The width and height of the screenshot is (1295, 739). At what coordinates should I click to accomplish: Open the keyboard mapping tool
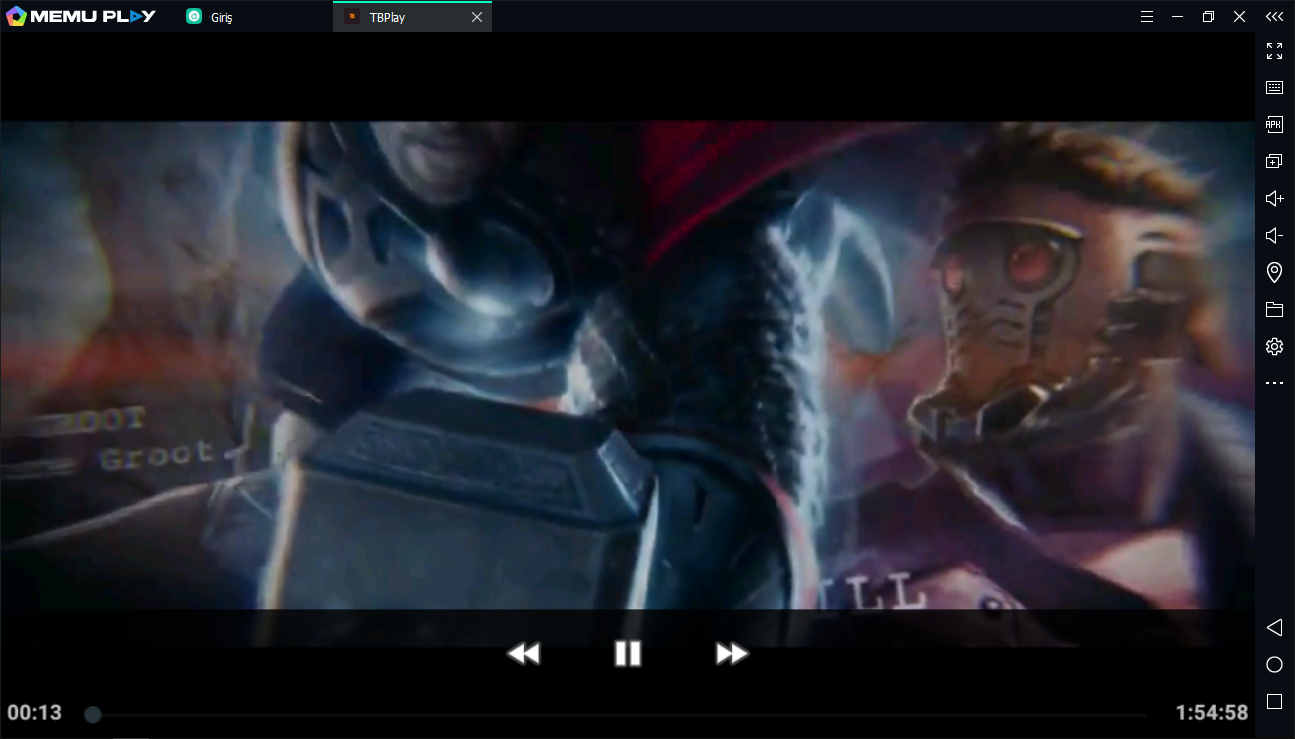tap(1274, 88)
